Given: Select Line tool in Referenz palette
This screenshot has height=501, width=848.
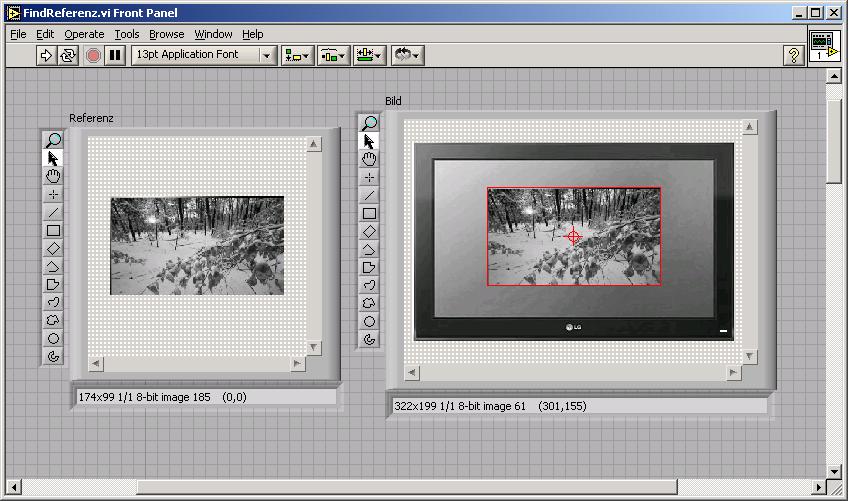Looking at the screenshot, I should (x=53, y=212).
